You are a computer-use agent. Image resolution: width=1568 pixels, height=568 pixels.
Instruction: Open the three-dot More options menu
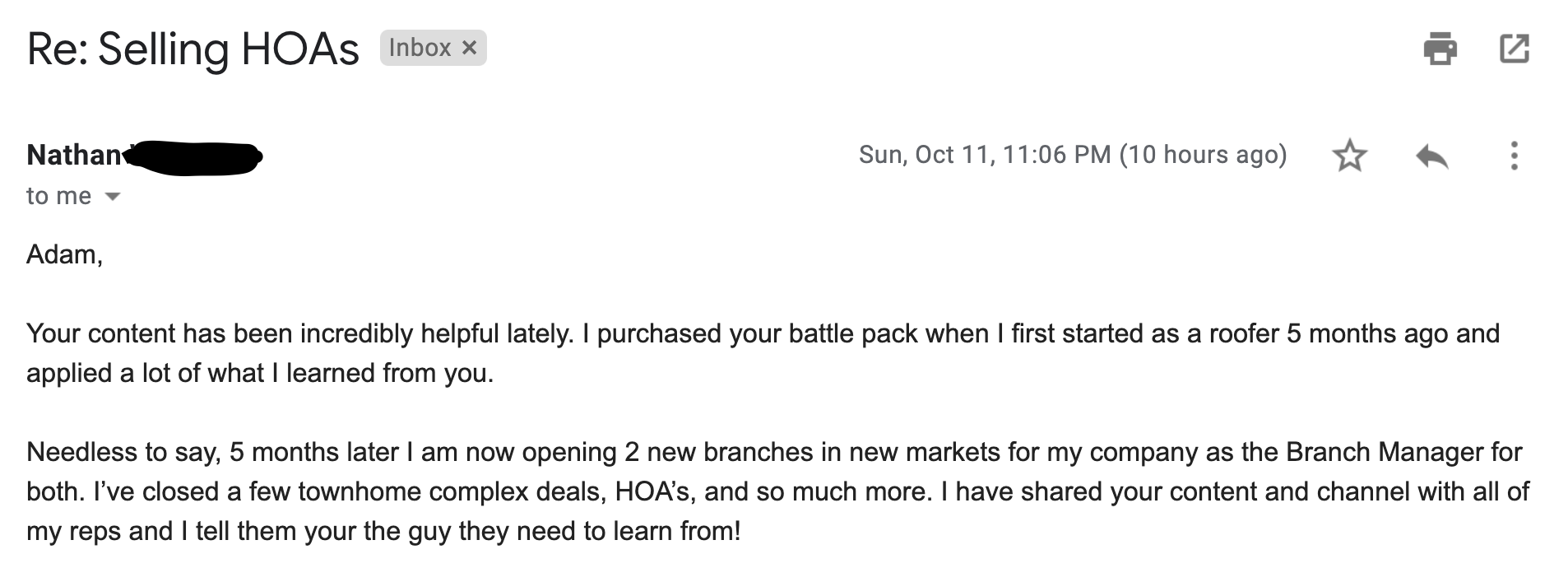1514,156
